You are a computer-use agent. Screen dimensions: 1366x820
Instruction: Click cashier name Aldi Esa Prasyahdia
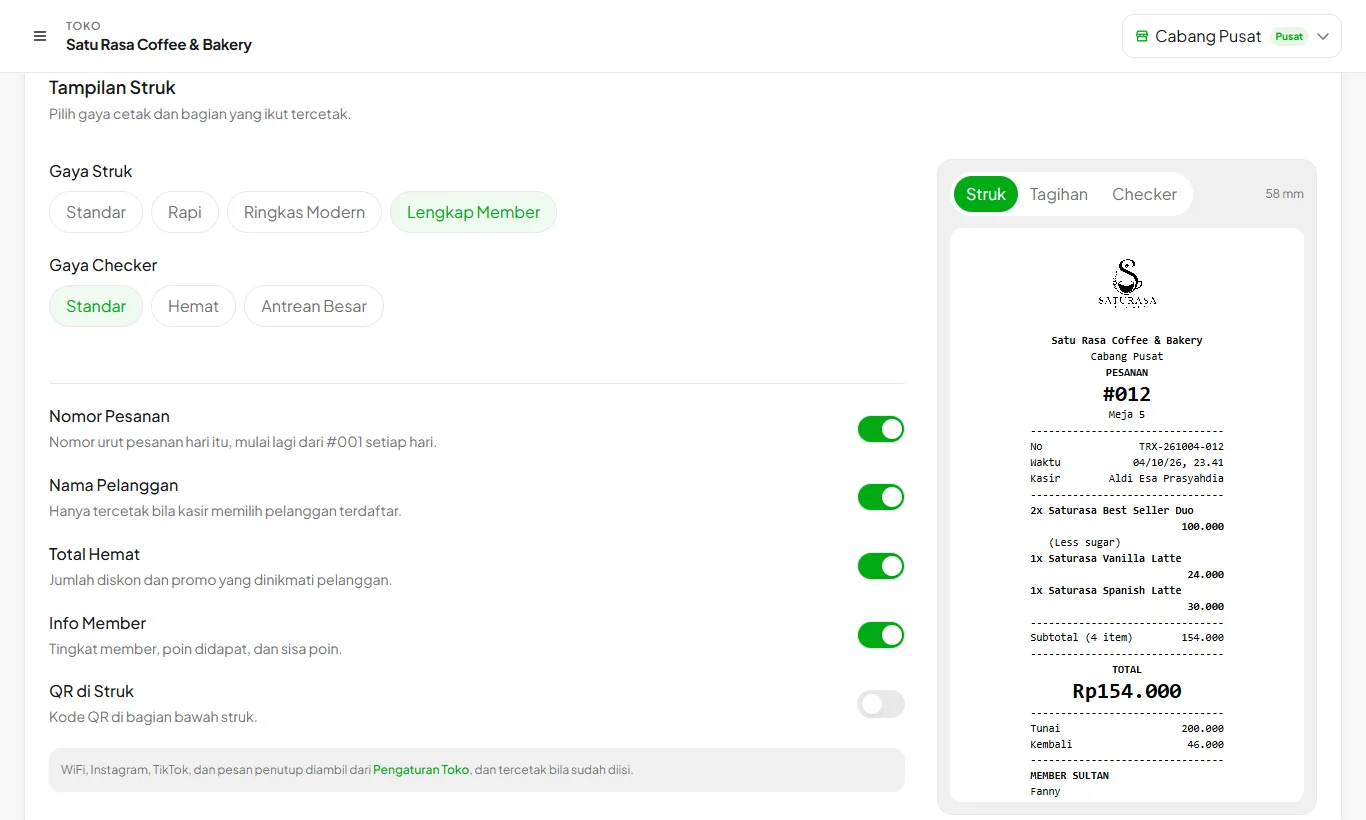1166,479
